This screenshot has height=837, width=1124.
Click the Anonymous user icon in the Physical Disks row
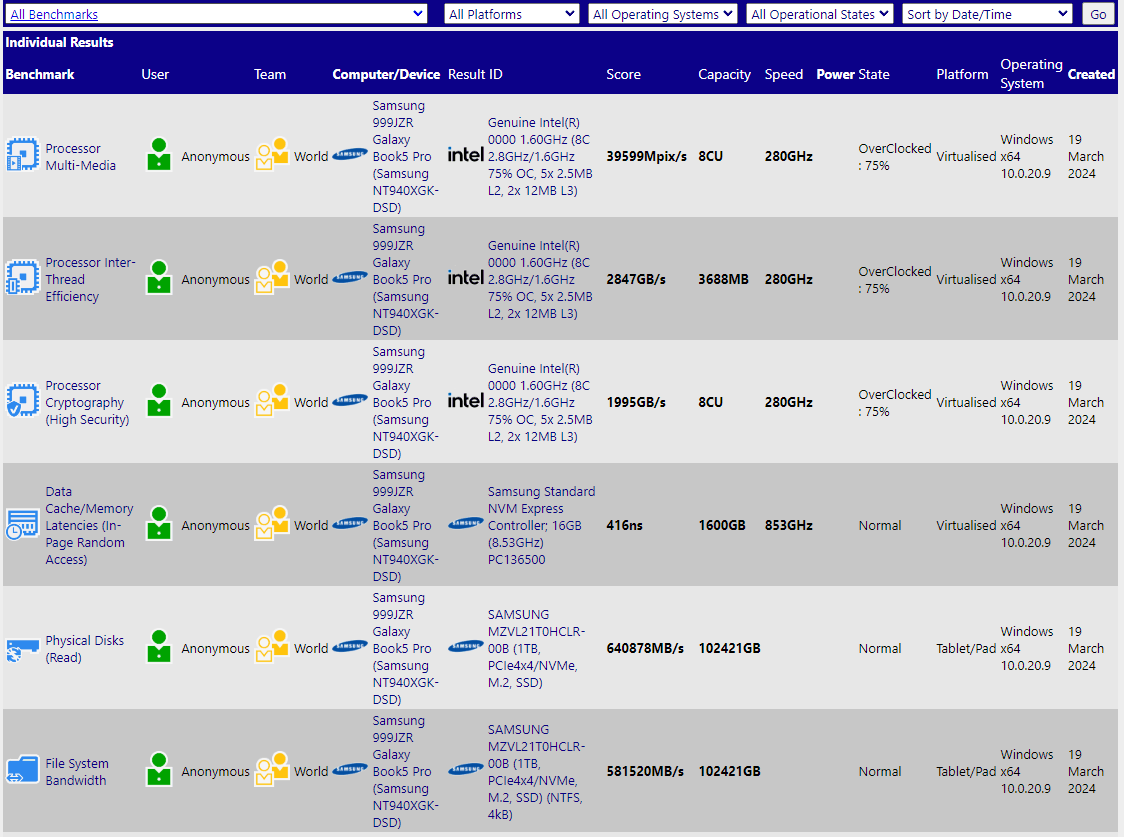click(x=158, y=648)
